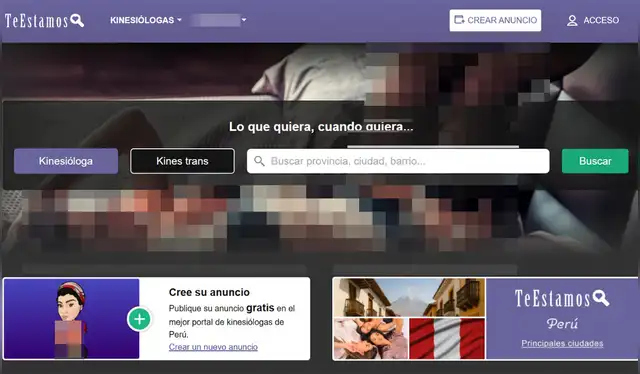
Task: Click the Peruvian flag image
Action: coord(447,339)
